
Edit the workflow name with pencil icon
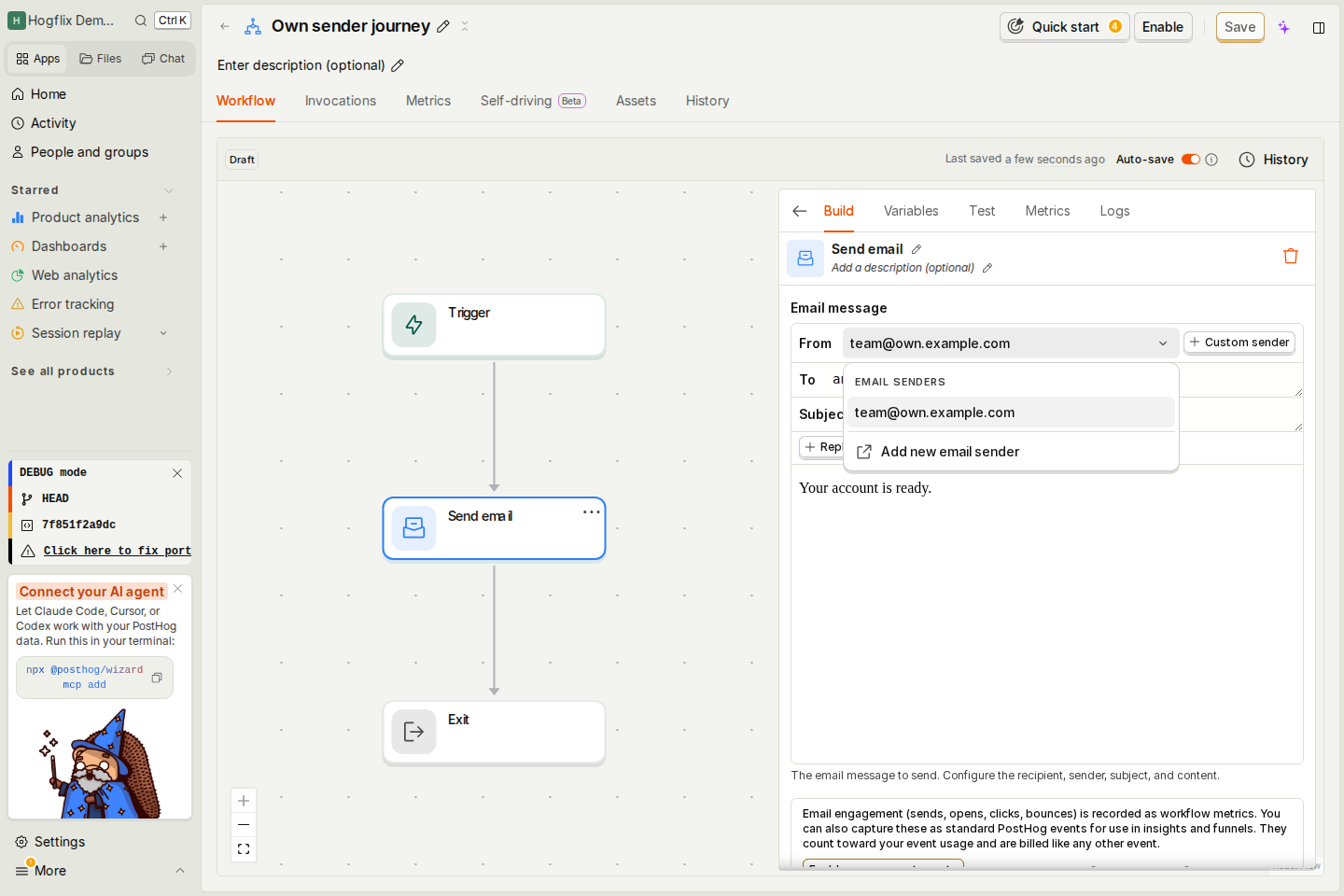tap(443, 26)
